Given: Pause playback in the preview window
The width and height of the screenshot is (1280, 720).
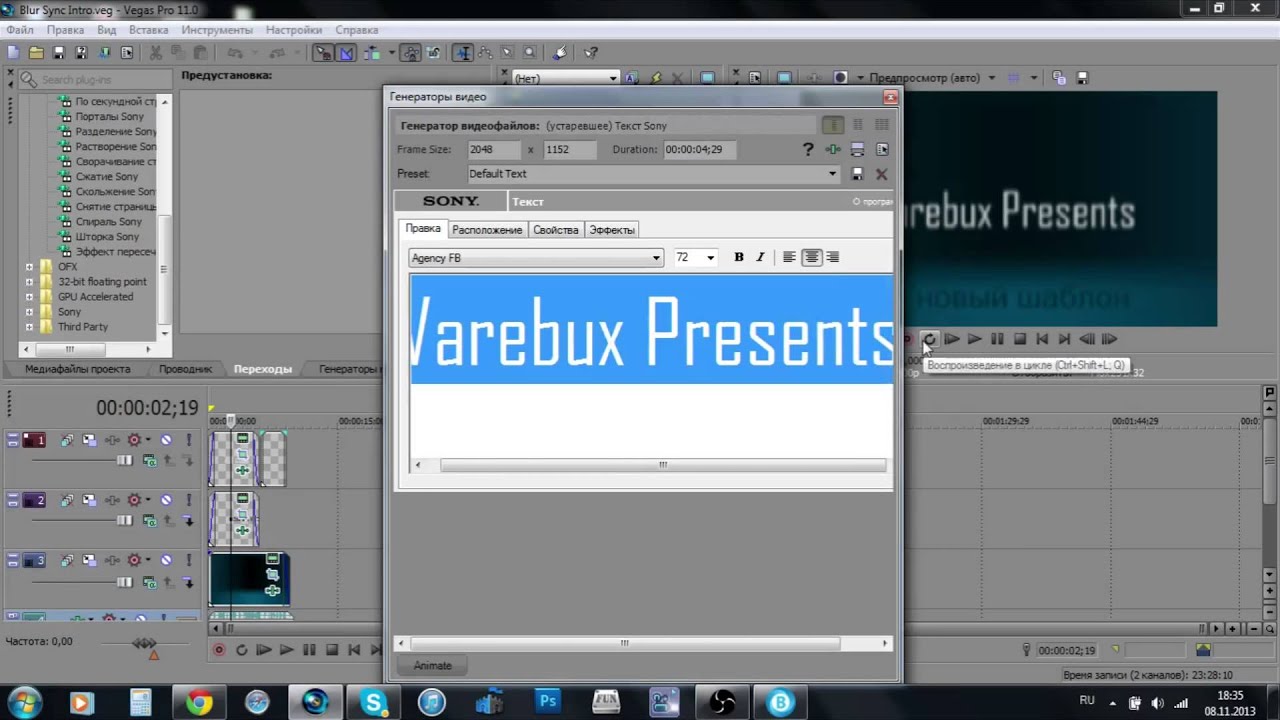Looking at the screenshot, I should (997, 339).
